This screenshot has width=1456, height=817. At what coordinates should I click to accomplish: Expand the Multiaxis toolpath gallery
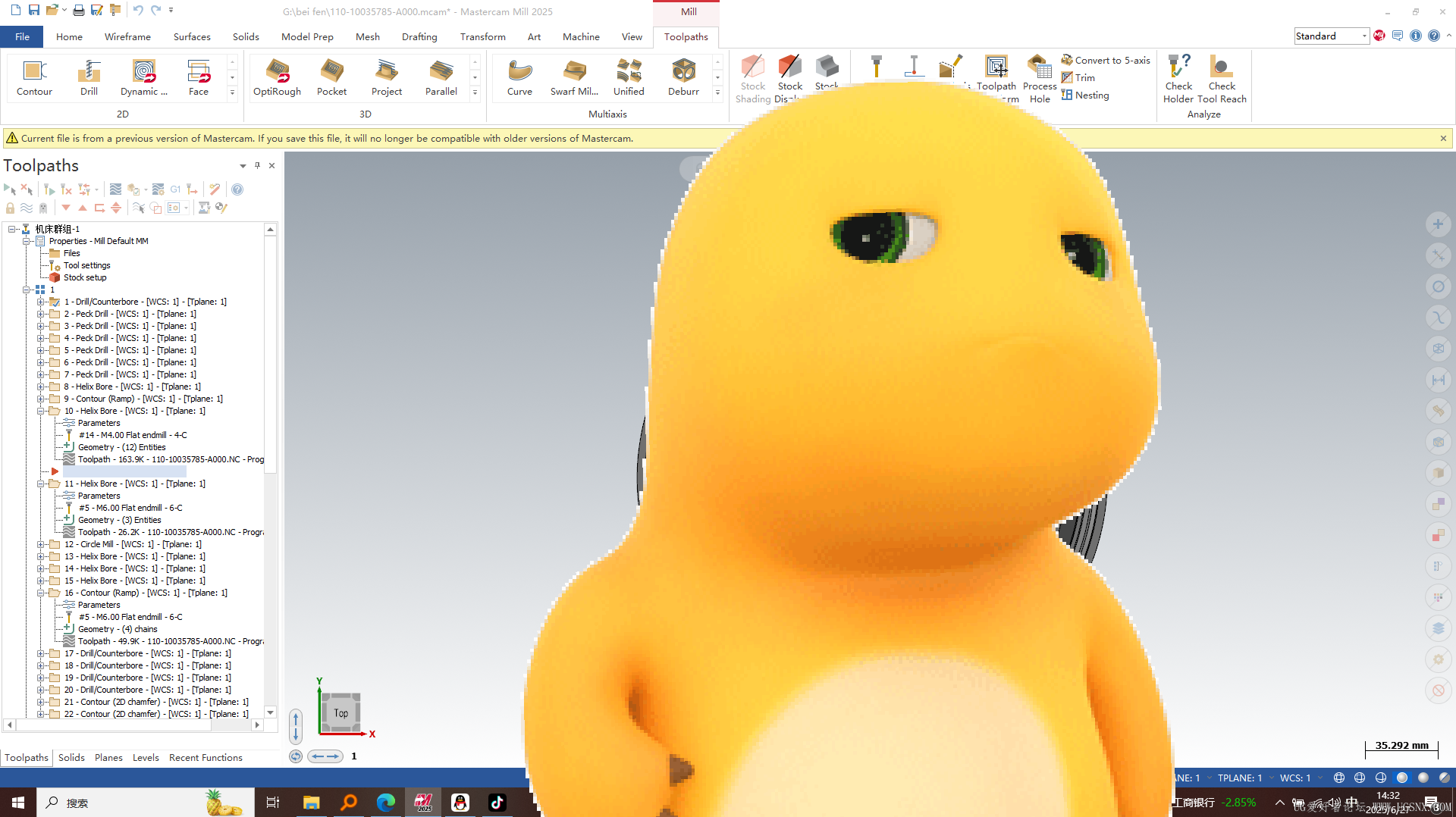tap(717, 92)
